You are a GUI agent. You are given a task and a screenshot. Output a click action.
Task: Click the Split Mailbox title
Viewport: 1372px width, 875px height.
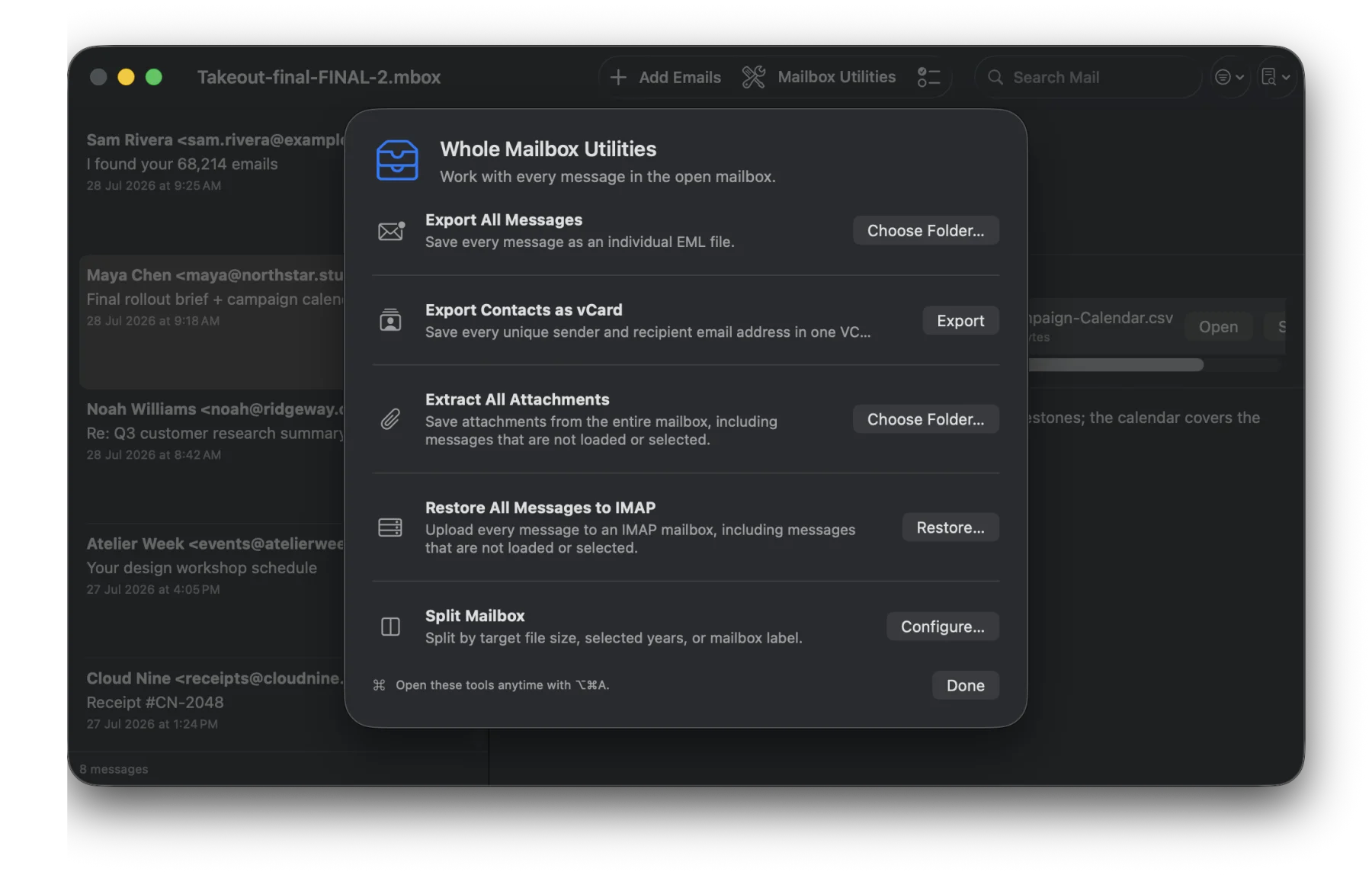click(475, 616)
